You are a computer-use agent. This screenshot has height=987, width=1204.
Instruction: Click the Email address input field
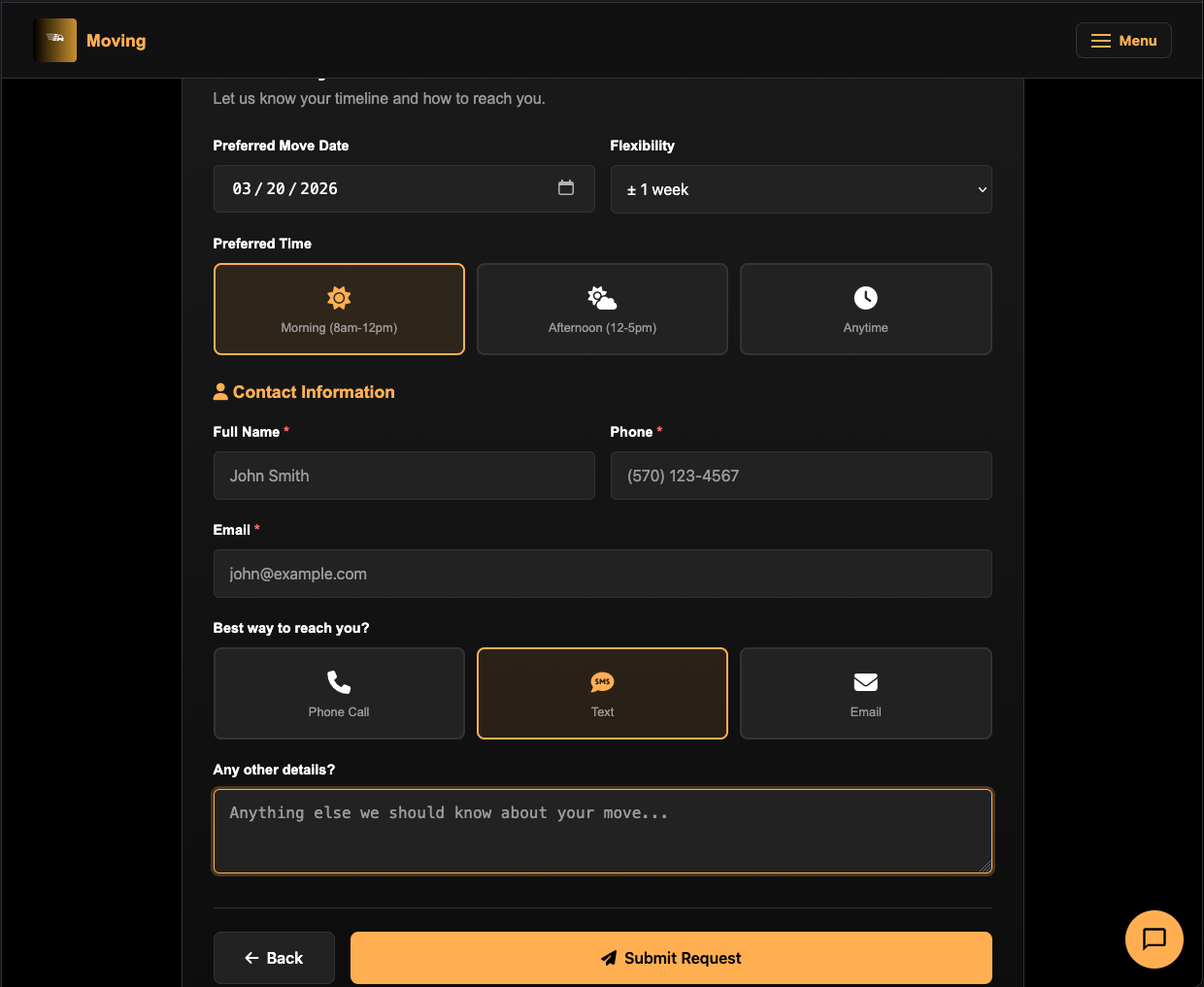pos(602,574)
